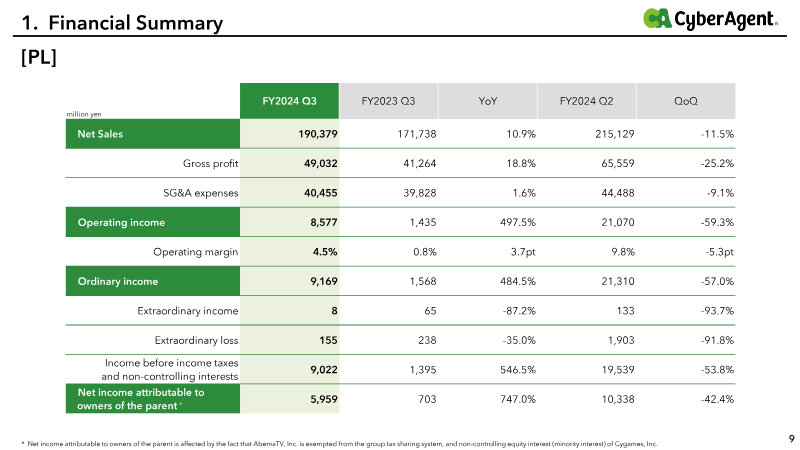
Task: Click the Operating margin row label
Action: click(x=195, y=252)
